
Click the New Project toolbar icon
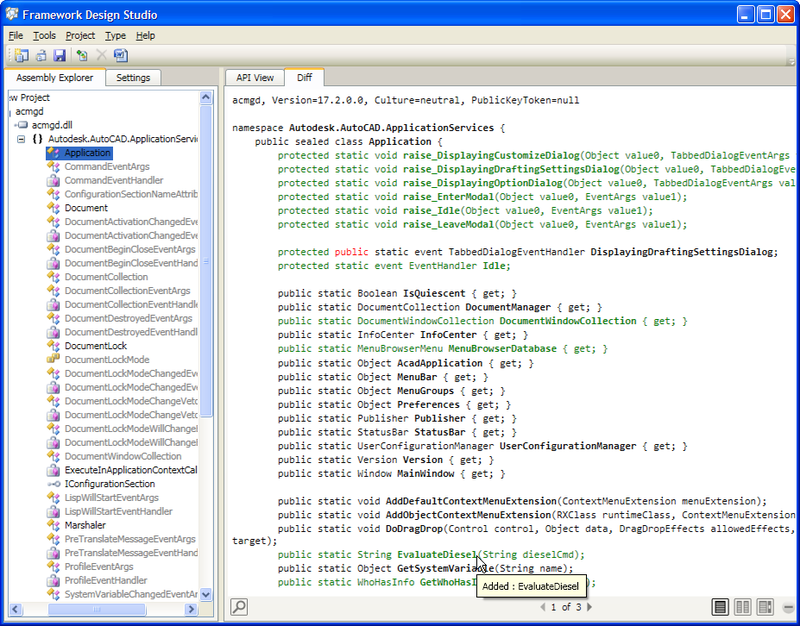pyautogui.click(x=22, y=55)
